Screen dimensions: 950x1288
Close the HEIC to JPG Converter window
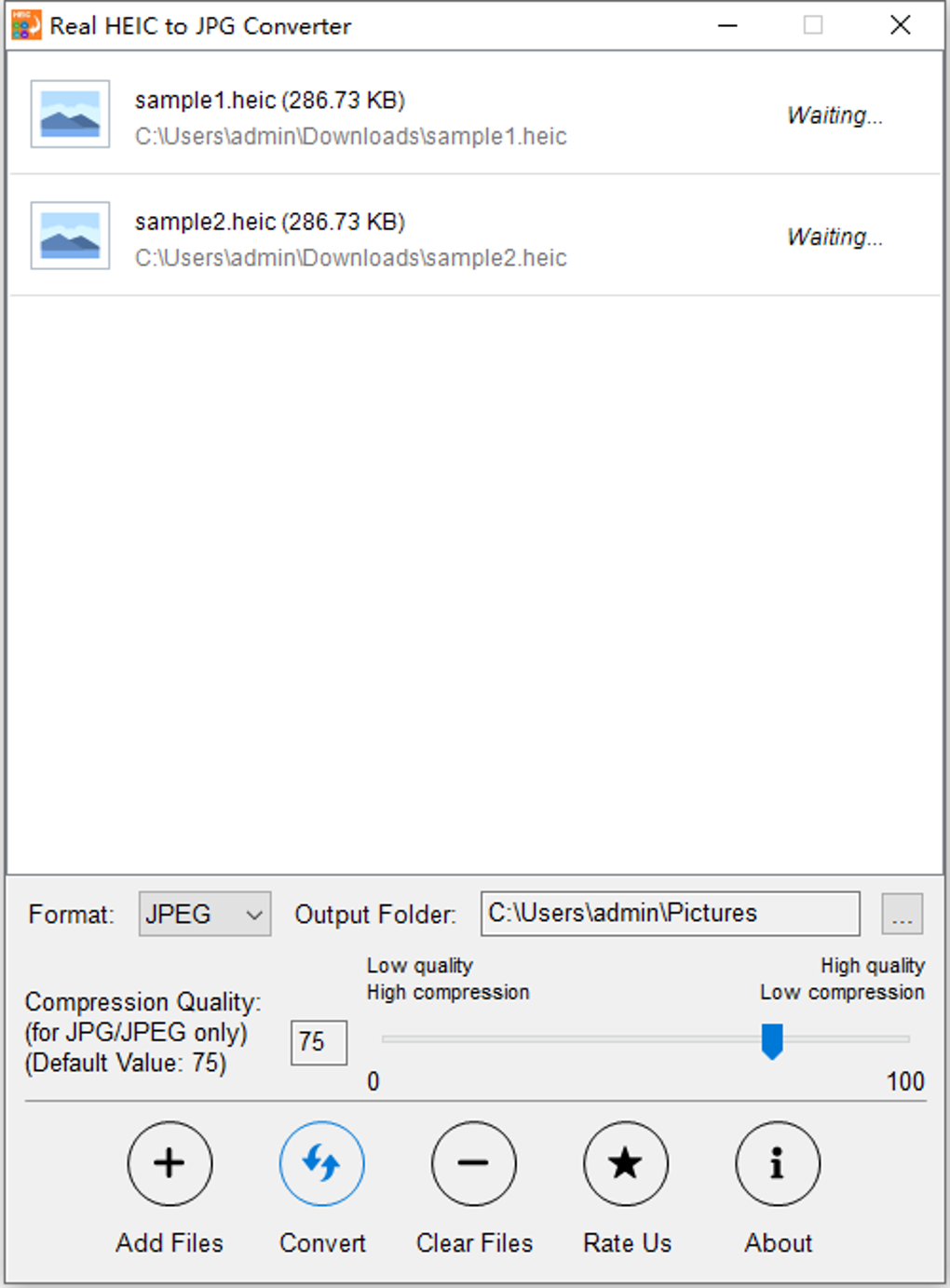[900, 25]
